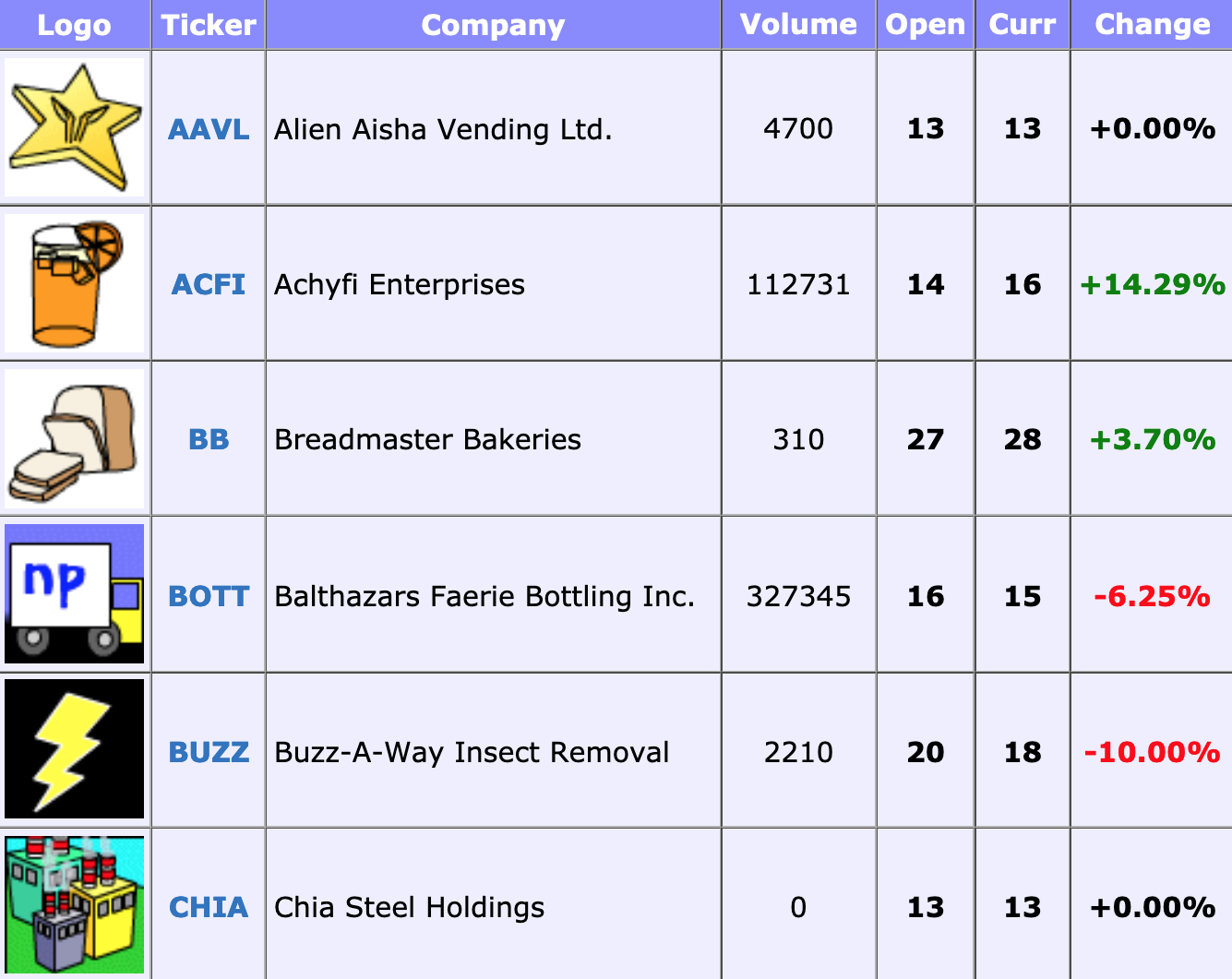Open the BOTT ticker link
This screenshot has width=1232, height=979.
click(209, 596)
